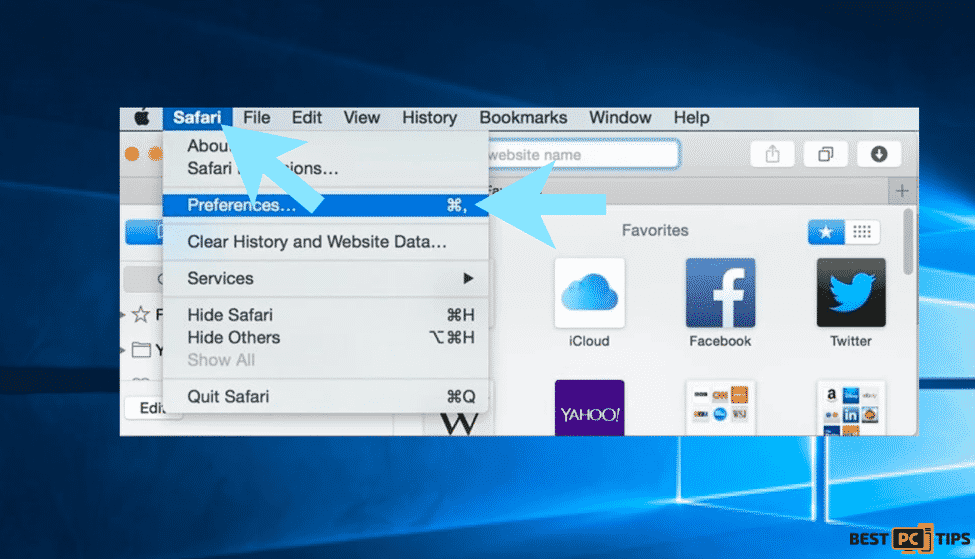Open the Bookmarks menu
The height and width of the screenshot is (559, 975).
(x=524, y=118)
